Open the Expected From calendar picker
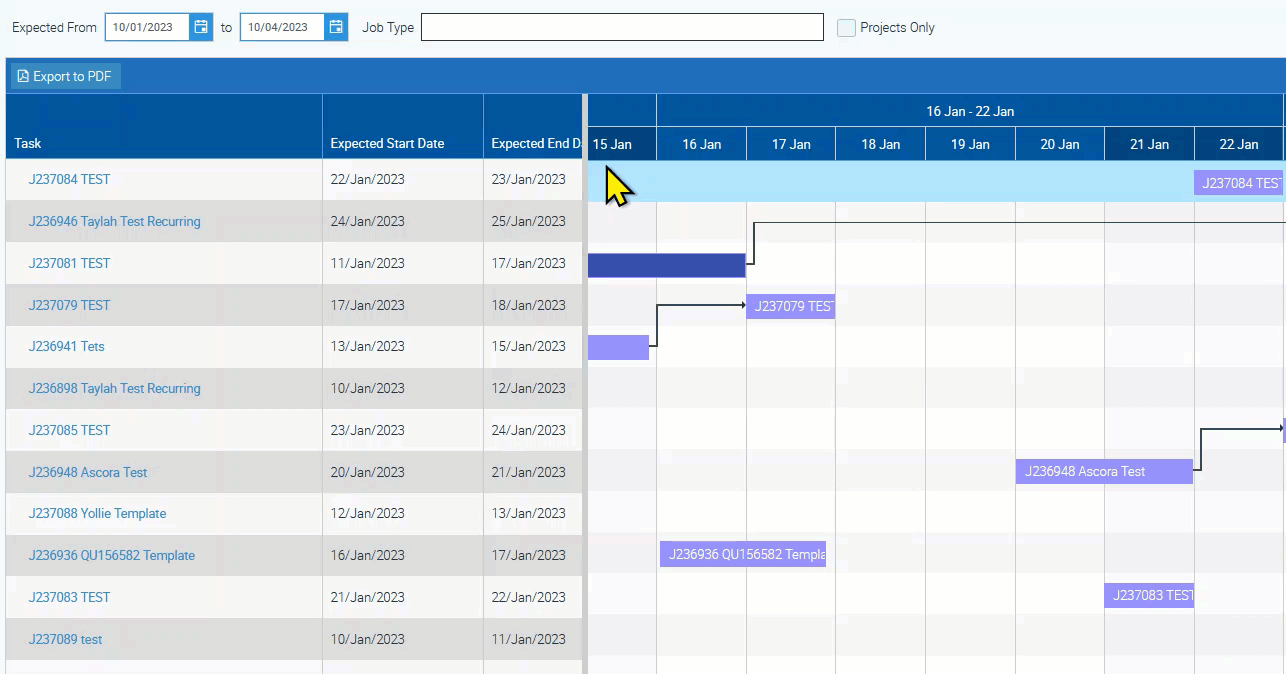 pyautogui.click(x=201, y=27)
